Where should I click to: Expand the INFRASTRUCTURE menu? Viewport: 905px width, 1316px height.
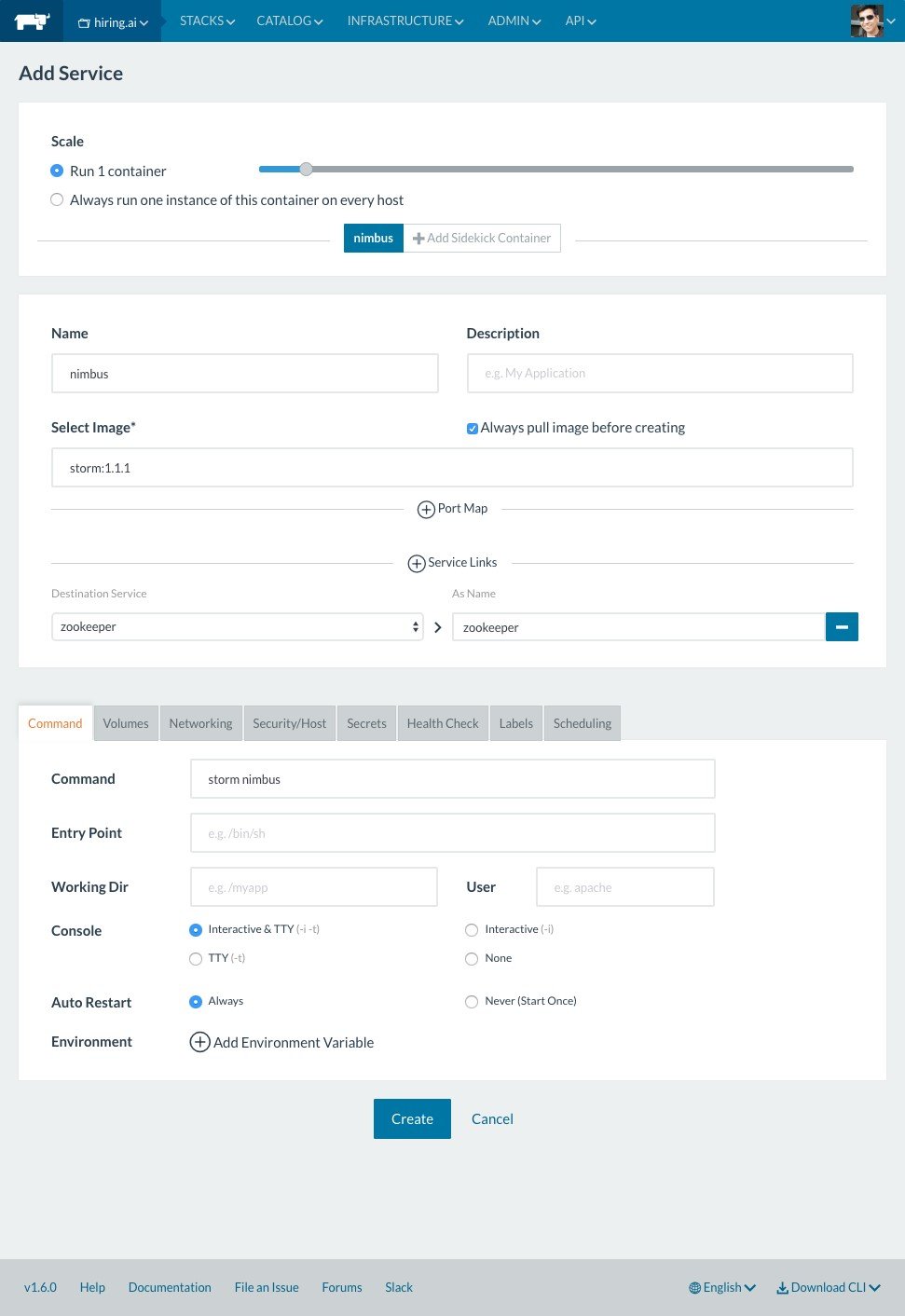coord(405,21)
